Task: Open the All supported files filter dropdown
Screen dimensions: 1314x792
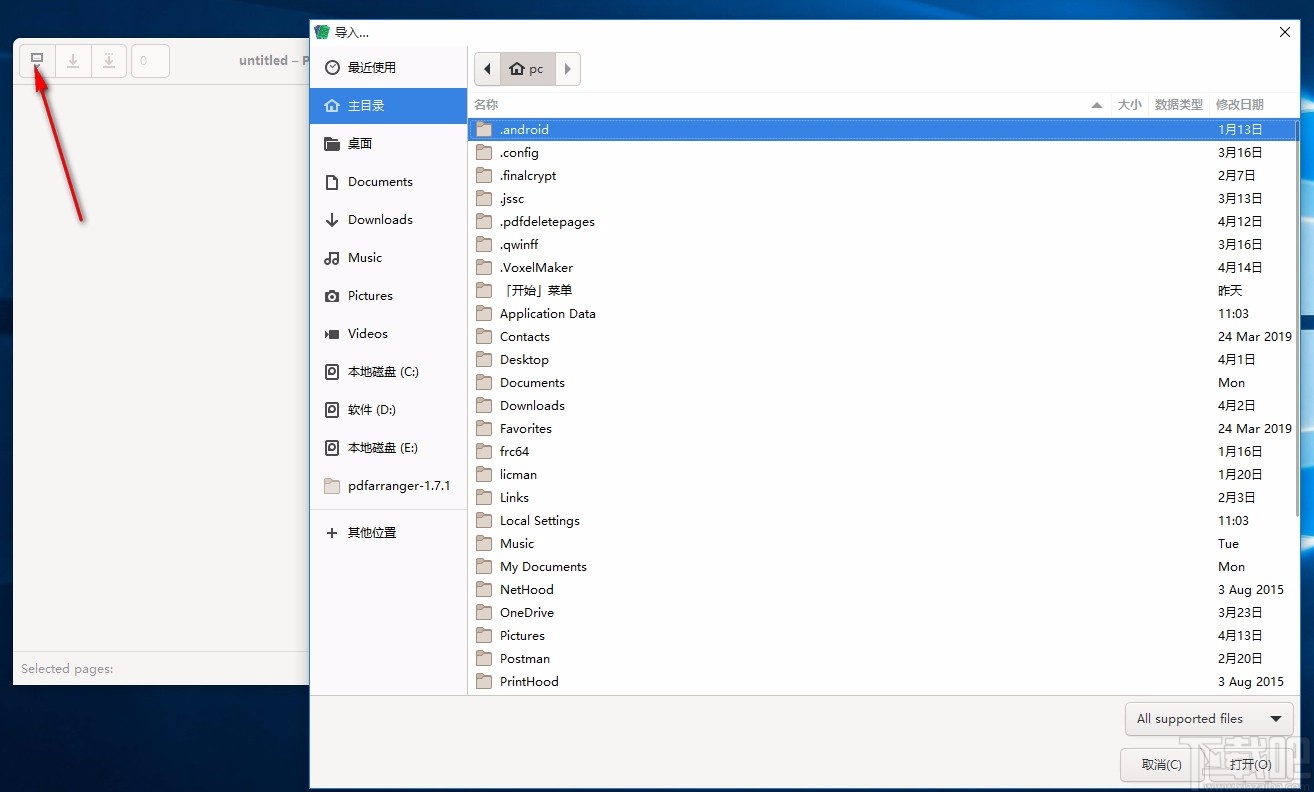Action: coord(1208,718)
